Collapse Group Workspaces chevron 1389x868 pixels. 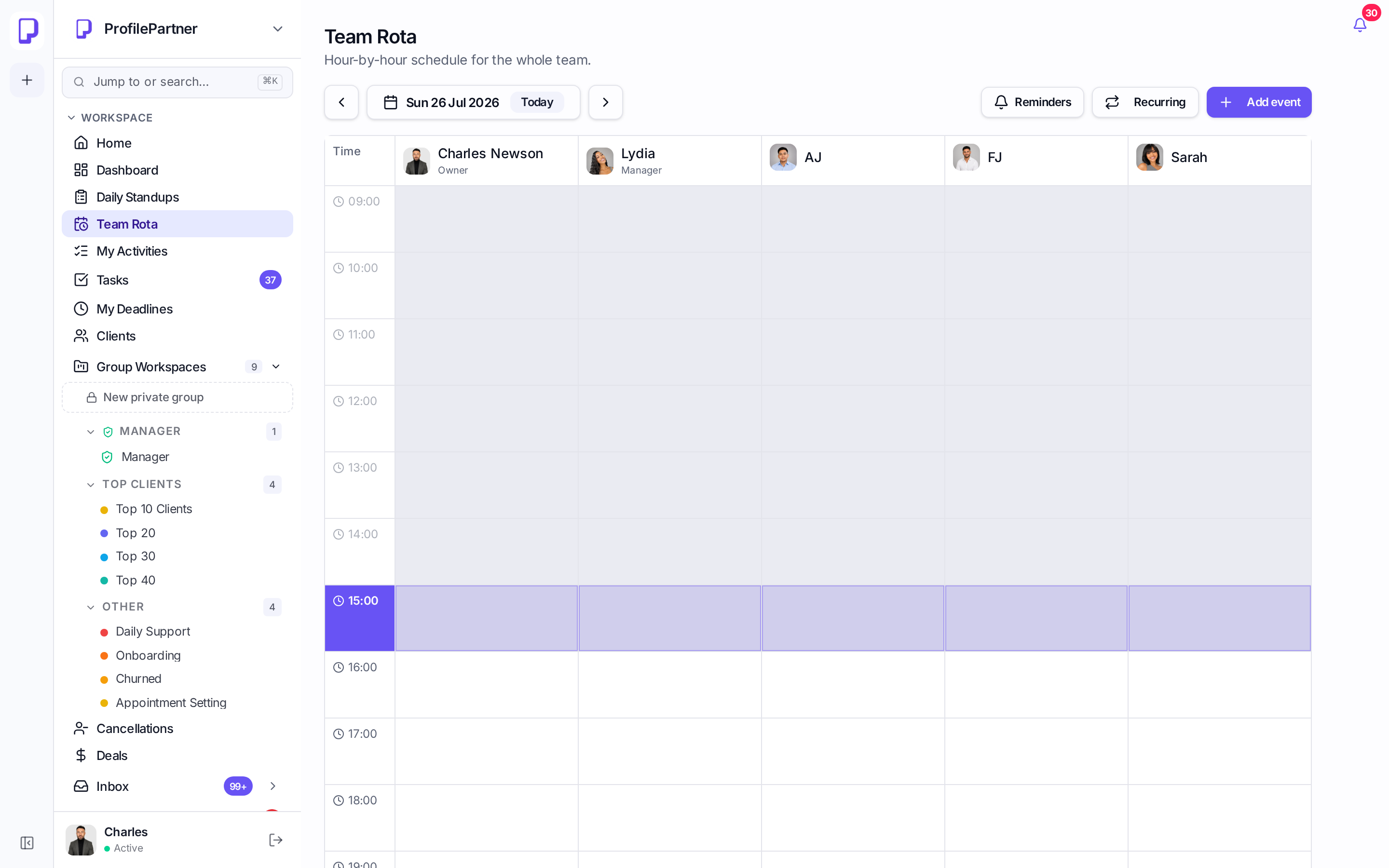[x=275, y=366]
